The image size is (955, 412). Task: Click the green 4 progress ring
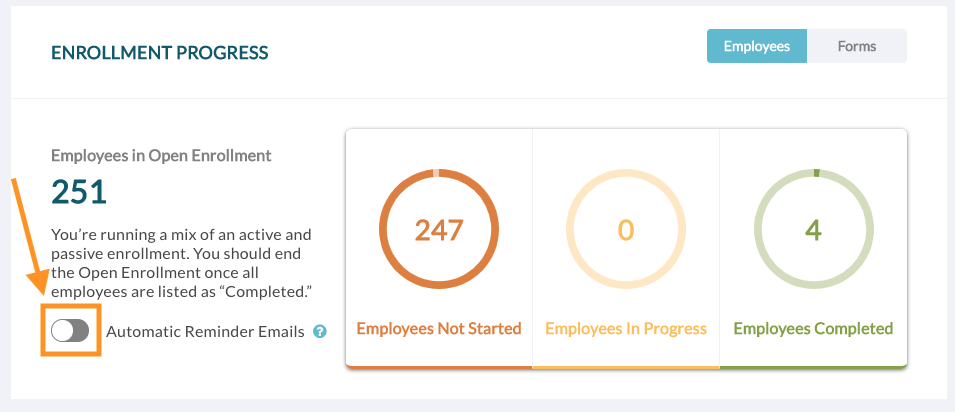(x=814, y=230)
